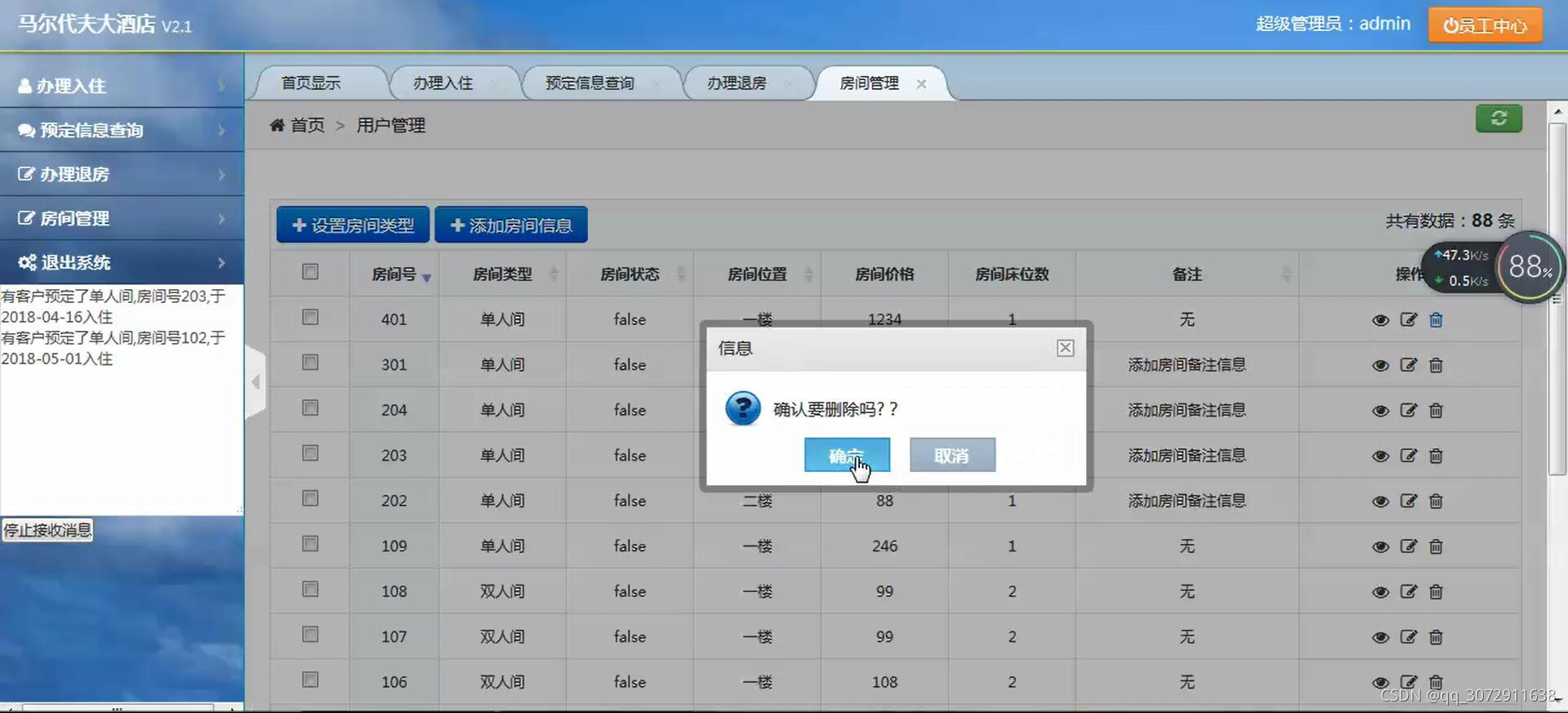
Task: View details of room 203
Action: click(1380, 456)
